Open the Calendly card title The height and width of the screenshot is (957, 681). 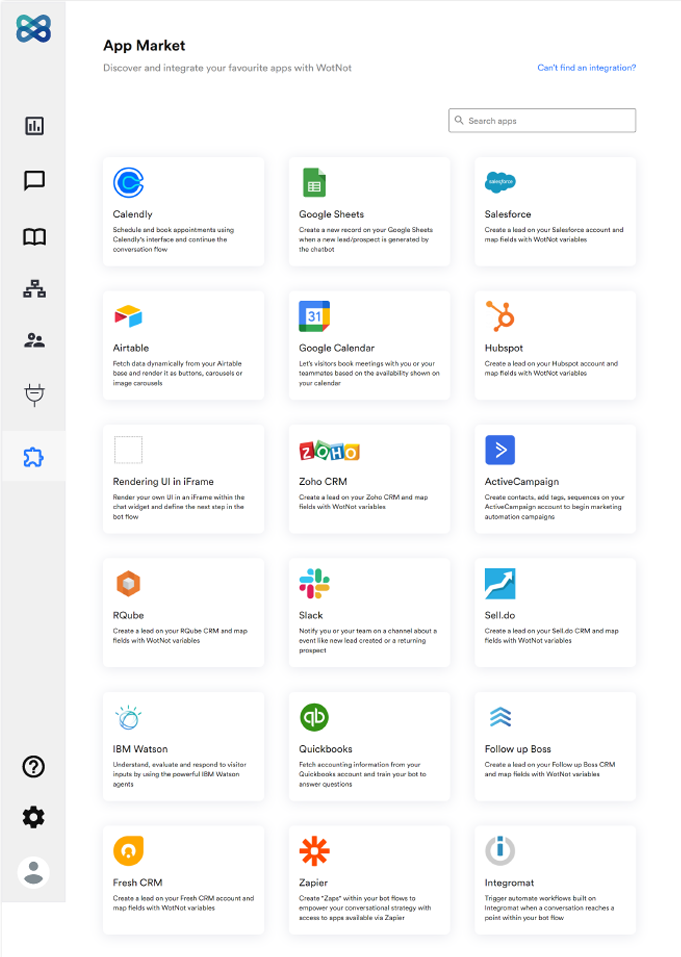(132, 214)
